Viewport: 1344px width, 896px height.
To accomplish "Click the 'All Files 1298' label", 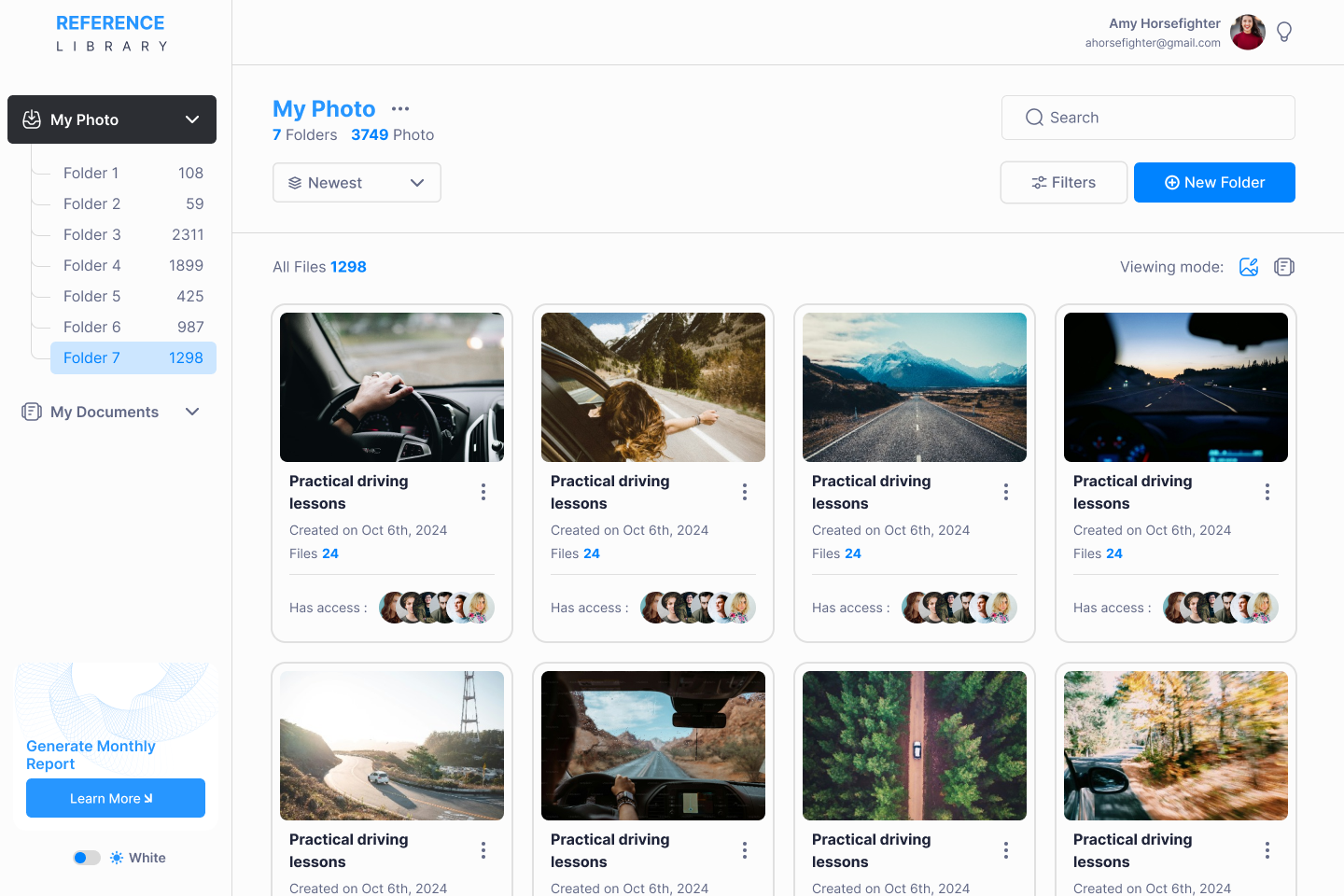I will (319, 267).
